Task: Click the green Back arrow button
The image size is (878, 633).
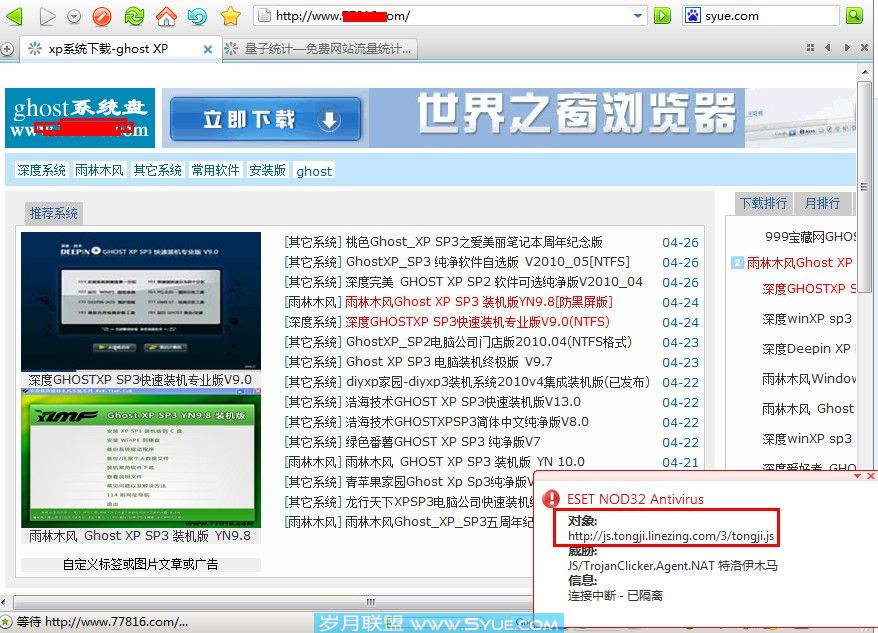Action: (14, 16)
